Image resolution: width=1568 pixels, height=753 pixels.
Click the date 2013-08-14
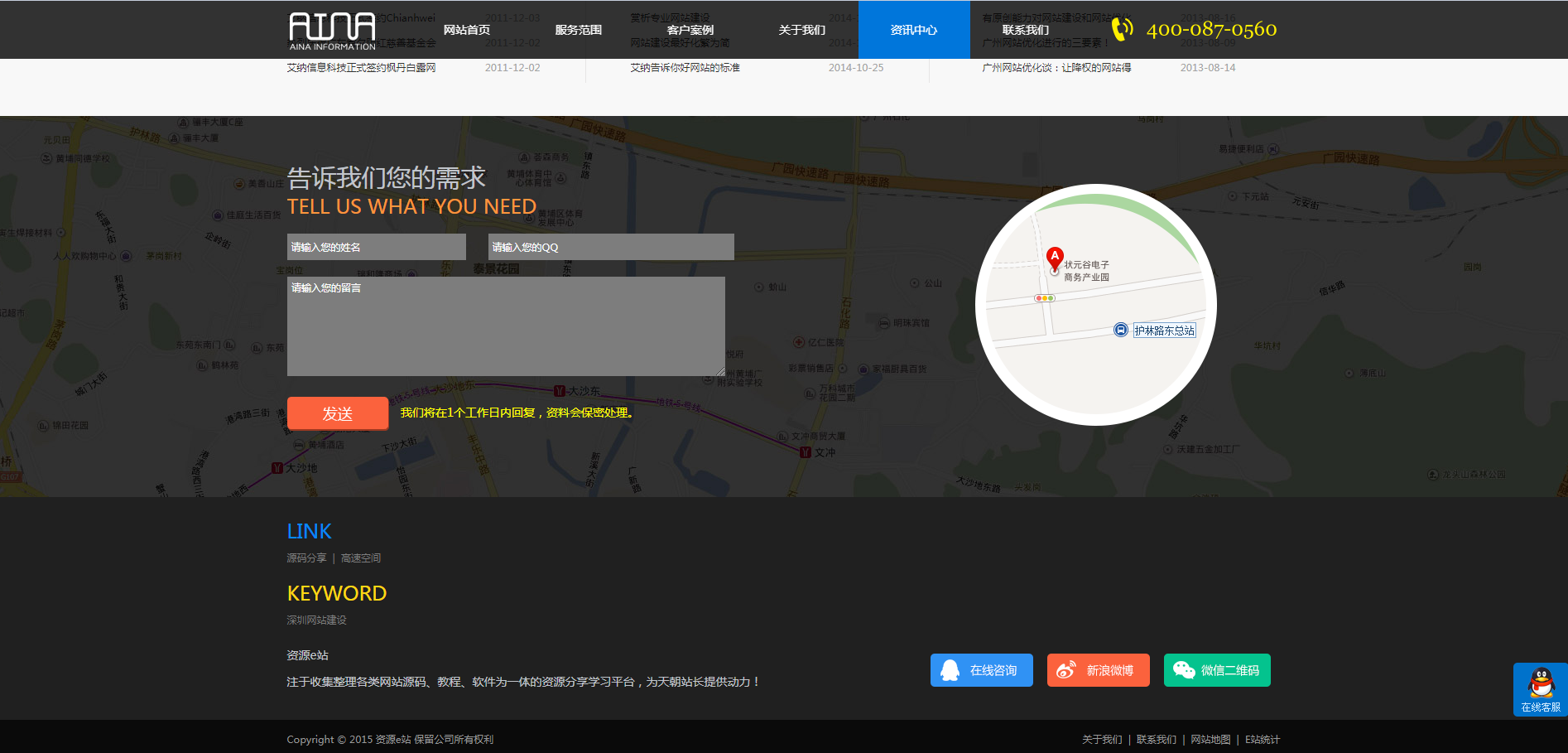pos(1208,68)
